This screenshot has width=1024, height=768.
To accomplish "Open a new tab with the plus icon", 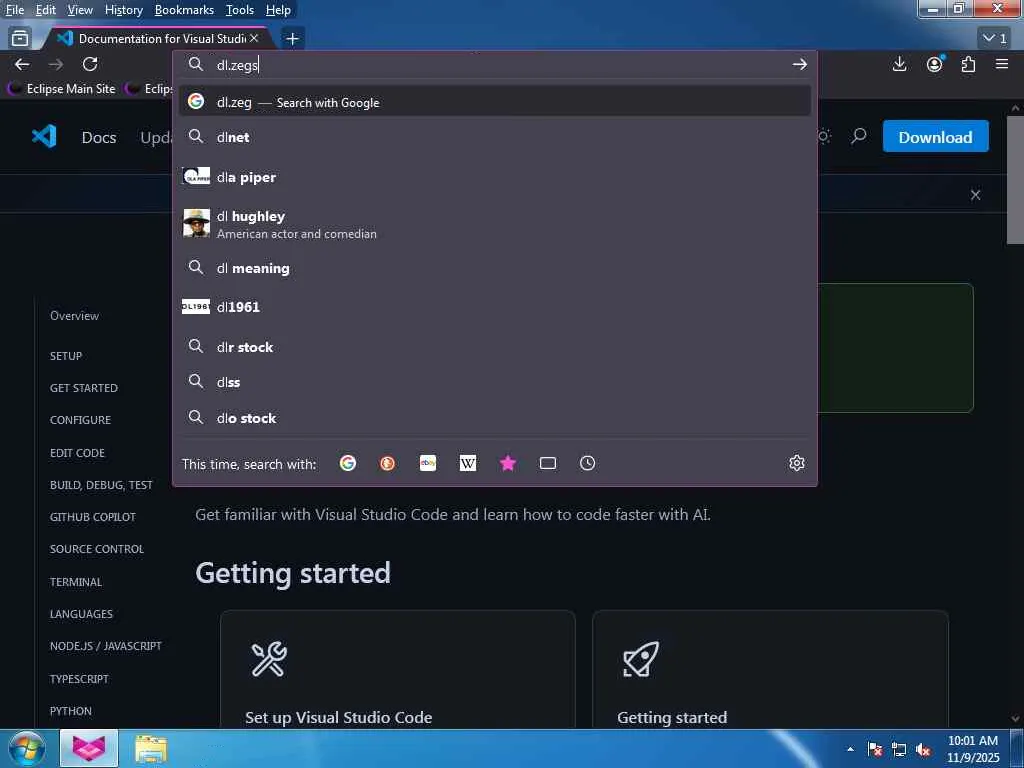I will pyautogui.click(x=293, y=39).
